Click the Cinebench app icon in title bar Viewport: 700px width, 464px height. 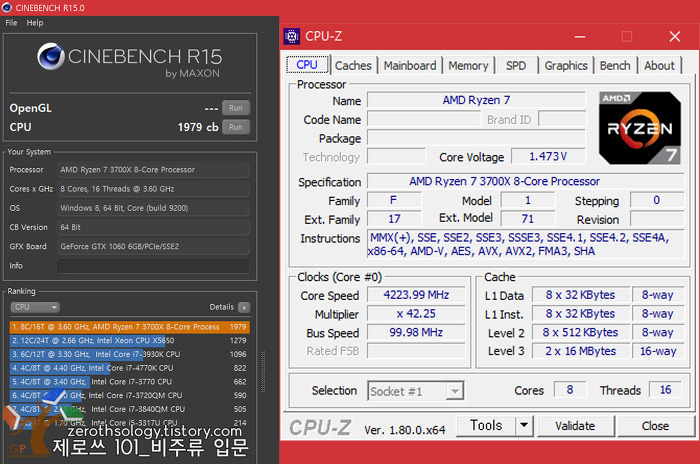pyautogui.click(x=7, y=8)
